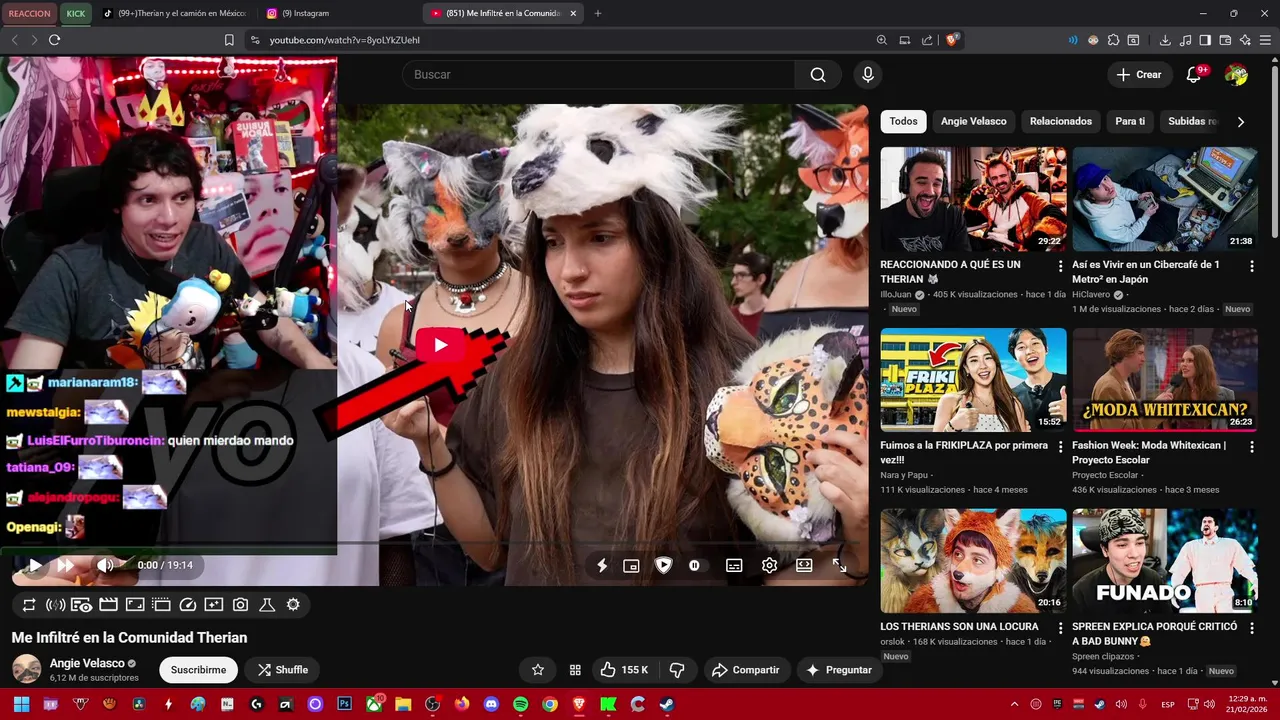Click the Crear create button
This screenshot has height=720, width=1280.
click(1139, 75)
